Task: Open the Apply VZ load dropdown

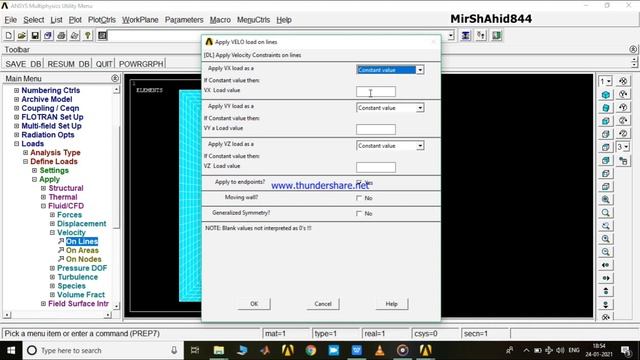Action: click(x=420, y=146)
